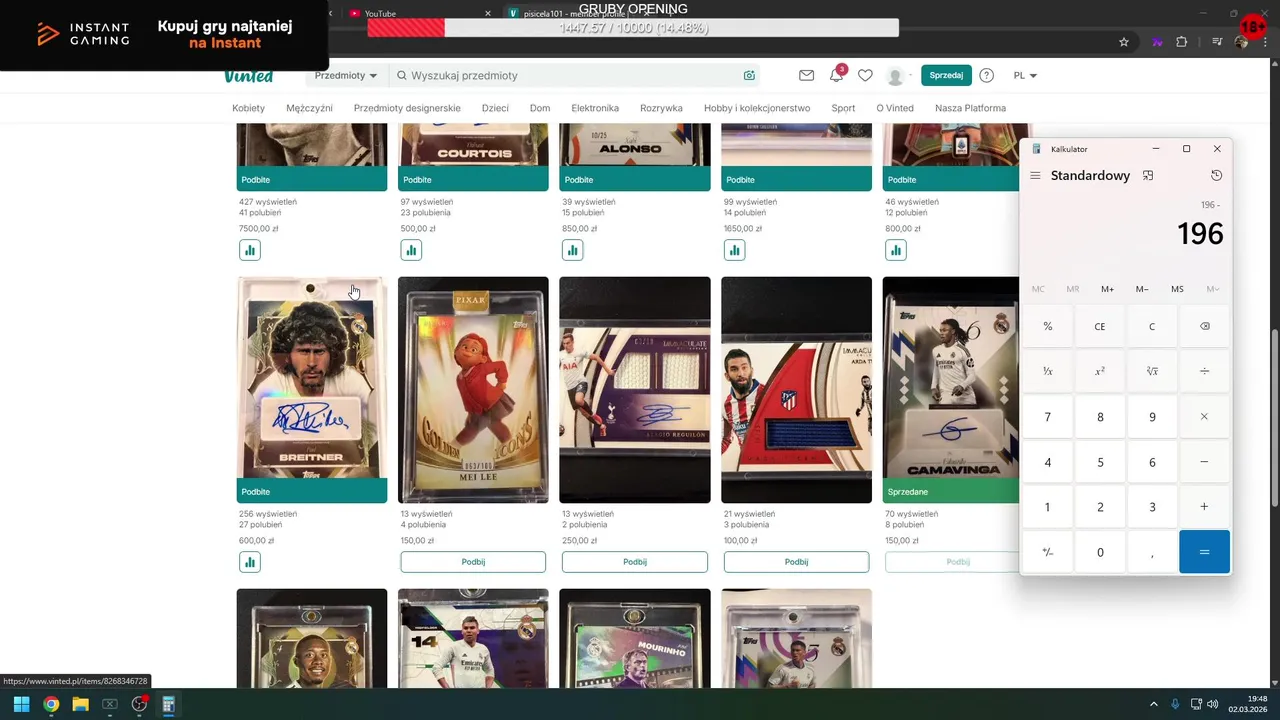Open the Nasza Platforma link
This screenshot has height=720, width=1280.
tap(970, 108)
